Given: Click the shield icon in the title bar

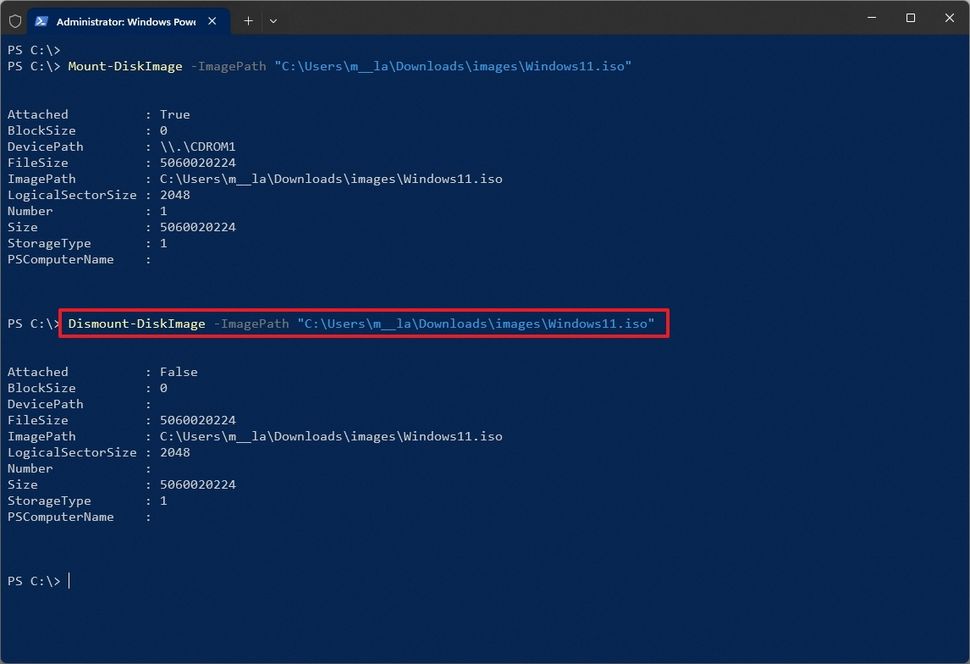Looking at the screenshot, I should click(15, 20).
